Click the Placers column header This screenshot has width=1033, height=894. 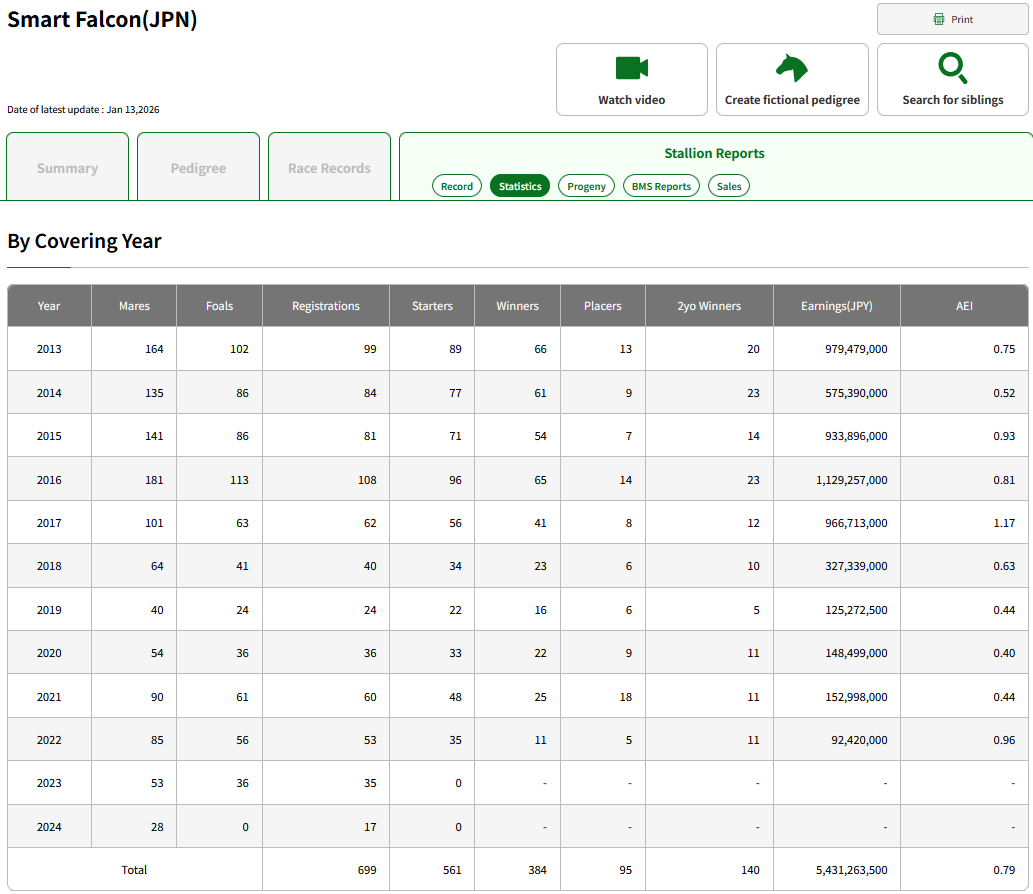pos(603,306)
